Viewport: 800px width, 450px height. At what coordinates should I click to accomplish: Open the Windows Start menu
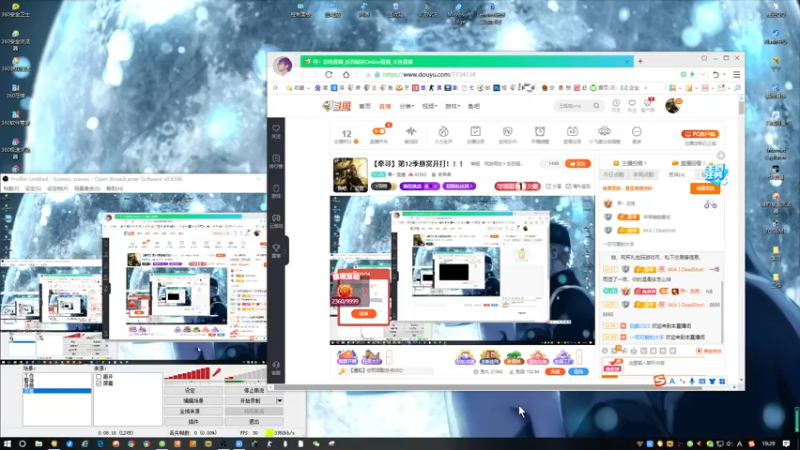click(7, 444)
